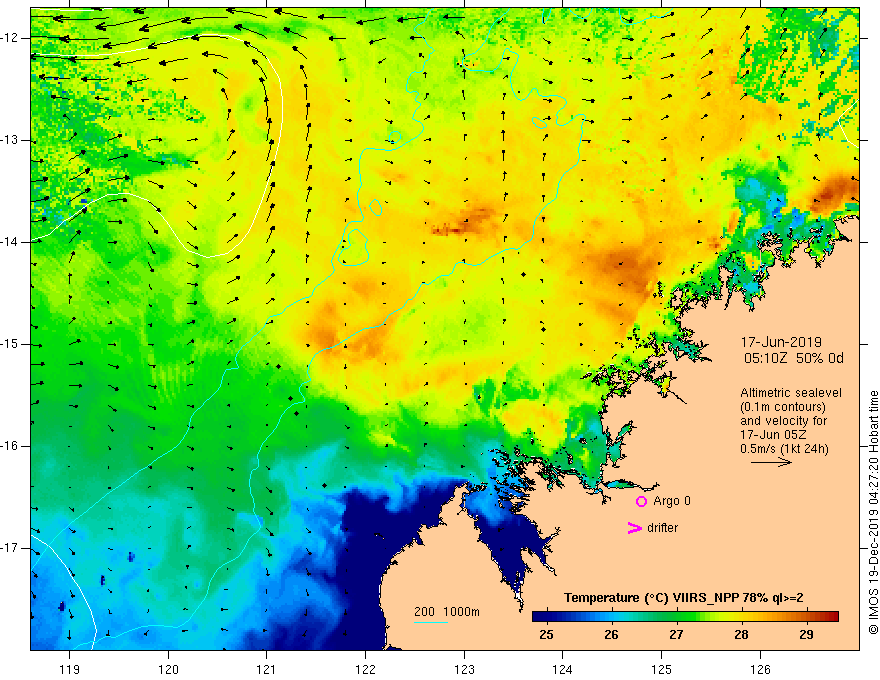Click the 'drifter' legend label
Viewport: 880px width, 680px height.
pos(662,528)
